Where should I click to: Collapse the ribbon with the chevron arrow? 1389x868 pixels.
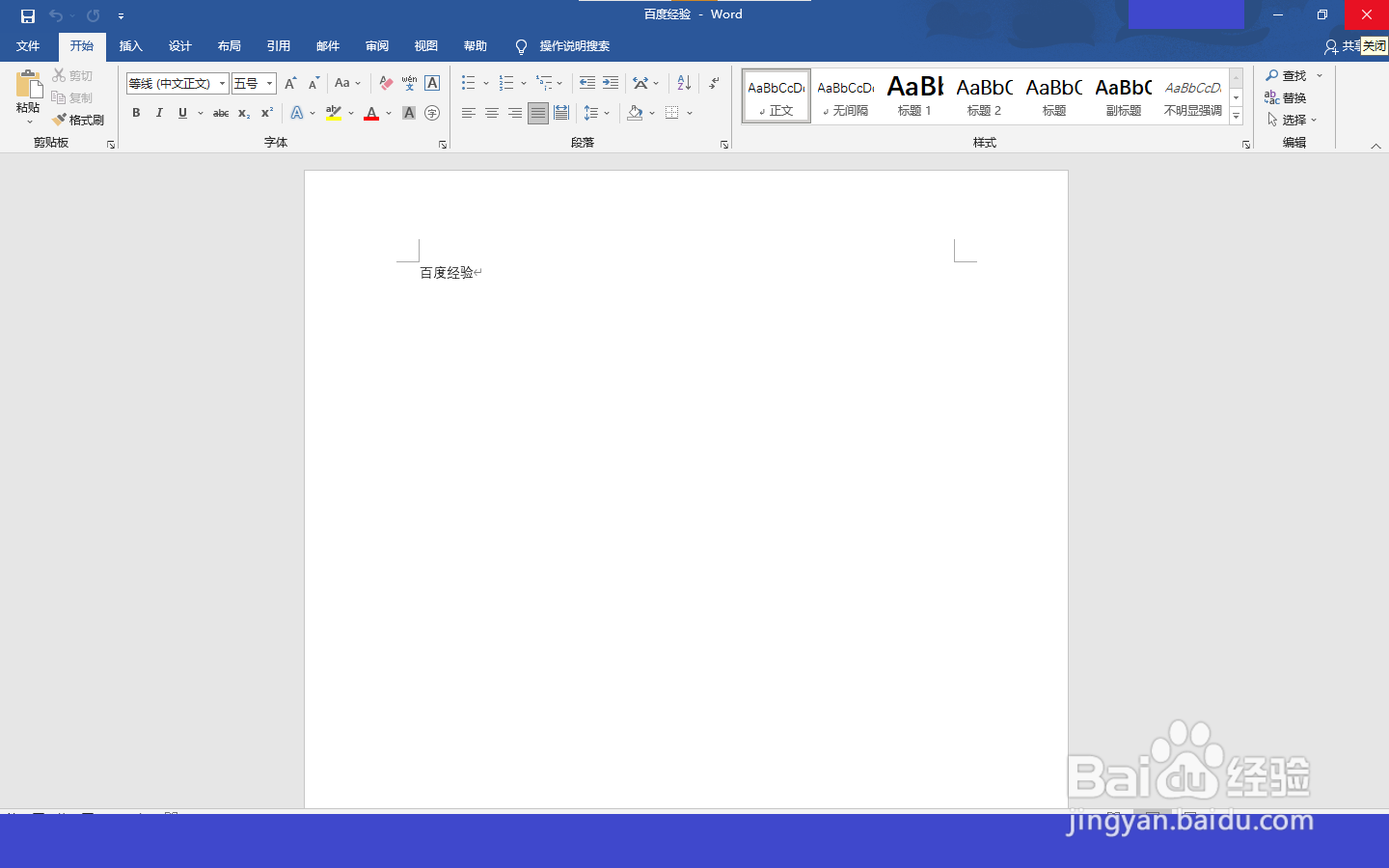point(1375,146)
